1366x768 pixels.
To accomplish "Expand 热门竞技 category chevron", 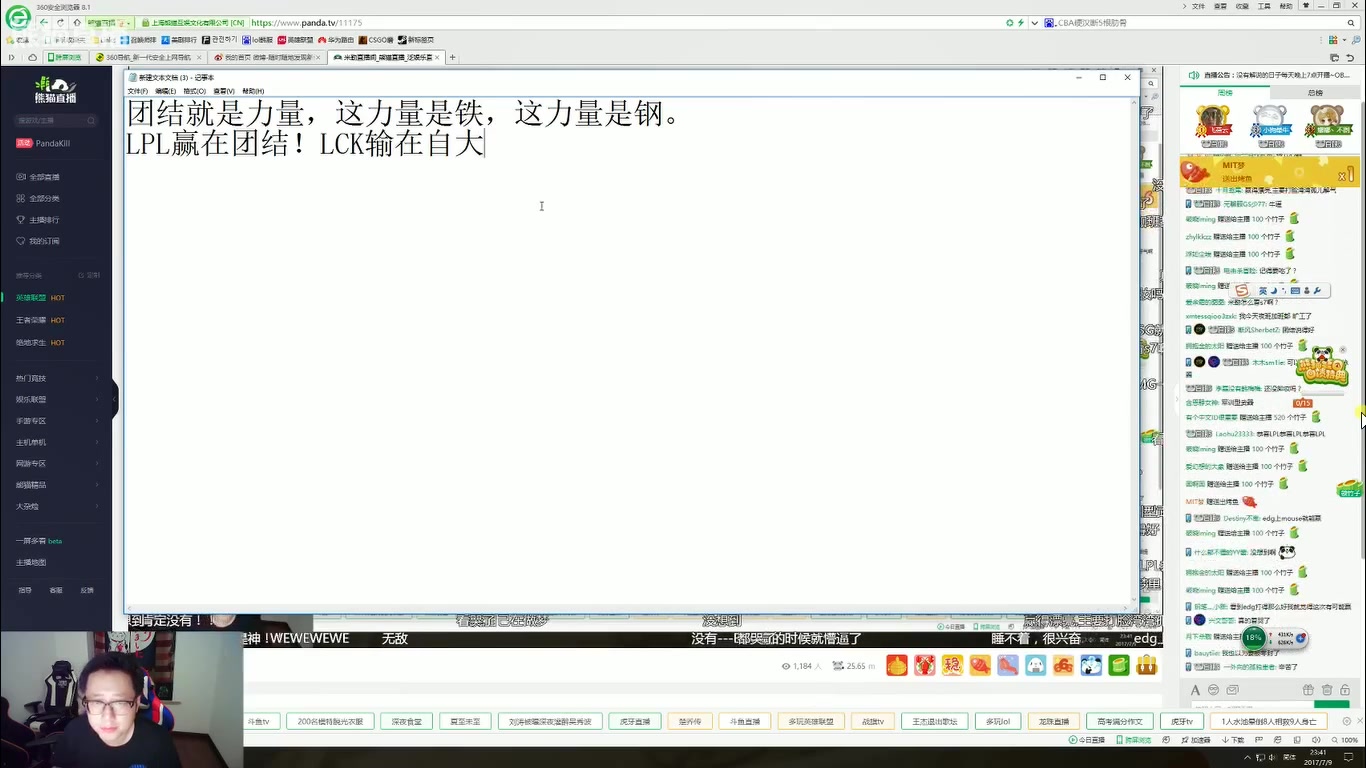I will (97, 378).
